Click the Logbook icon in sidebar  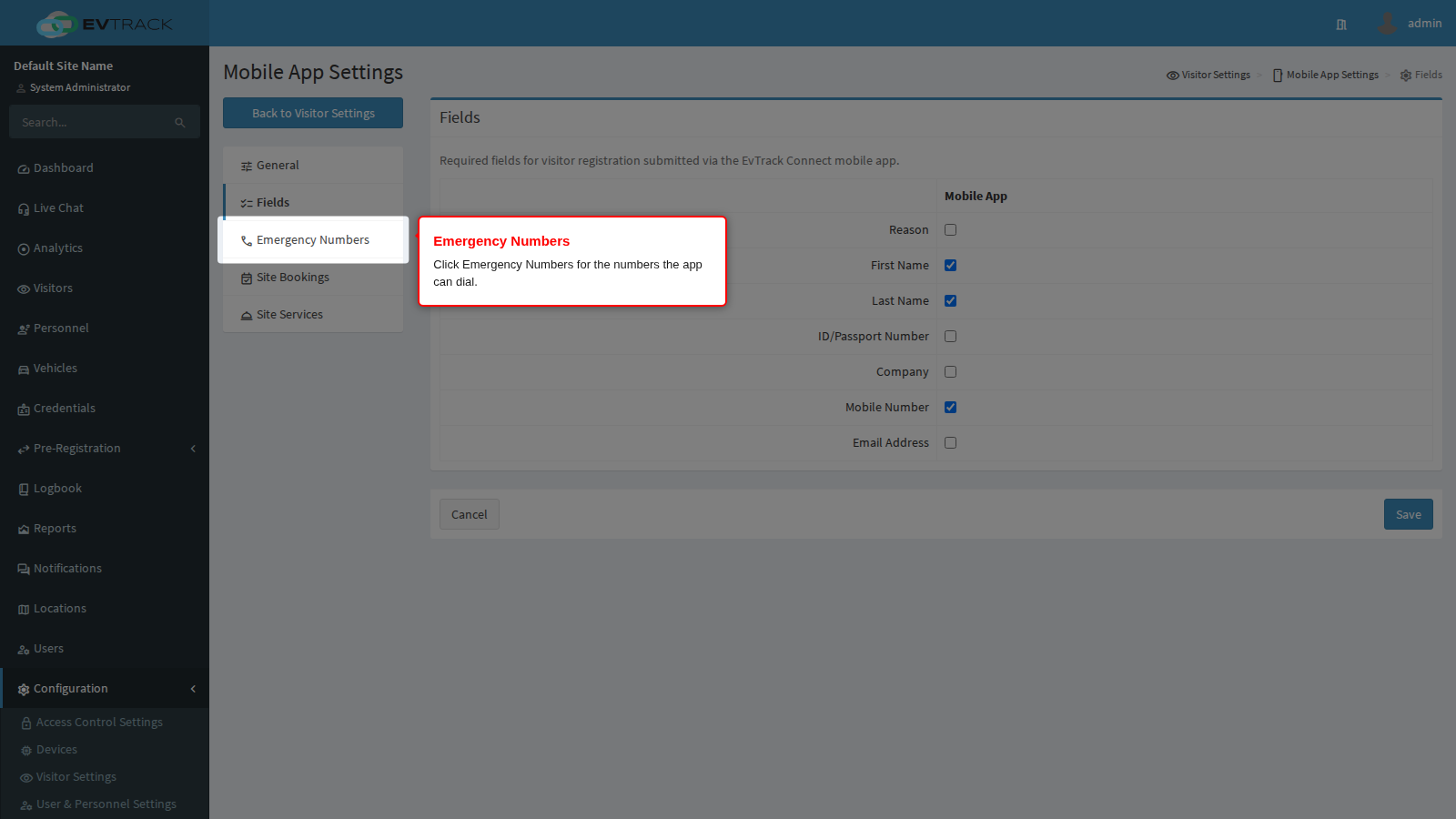tap(24, 490)
